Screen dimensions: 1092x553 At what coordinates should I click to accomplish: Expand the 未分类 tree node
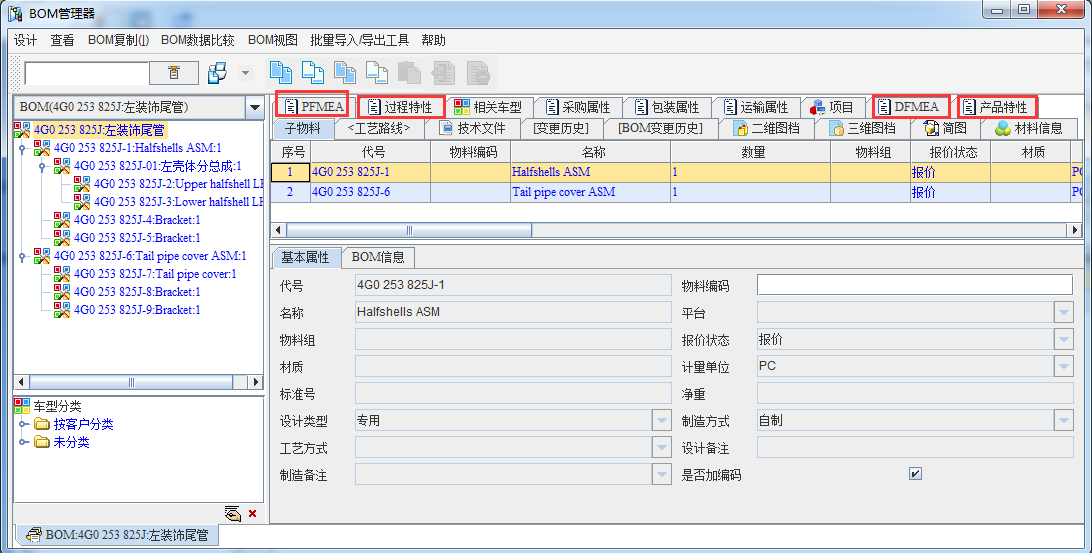pyautogui.click(x=22, y=443)
